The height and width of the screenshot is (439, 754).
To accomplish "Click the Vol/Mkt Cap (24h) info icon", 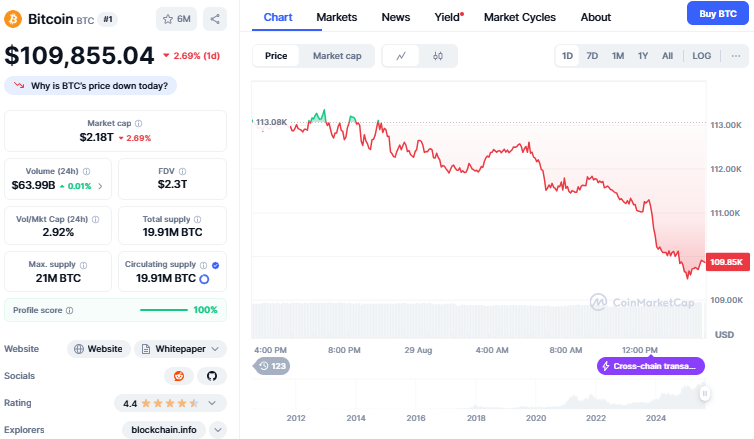I will (96, 219).
